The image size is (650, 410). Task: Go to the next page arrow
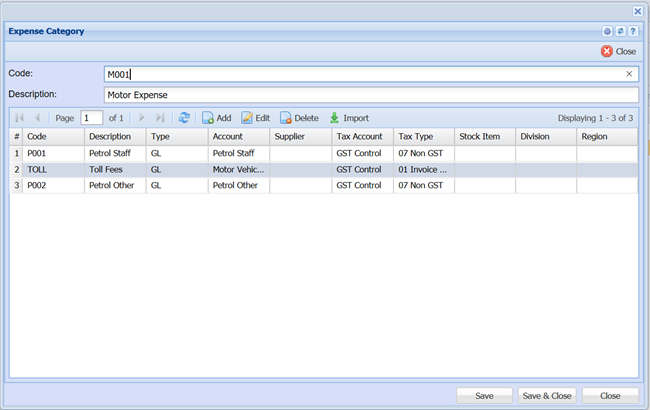(x=141, y=118)
